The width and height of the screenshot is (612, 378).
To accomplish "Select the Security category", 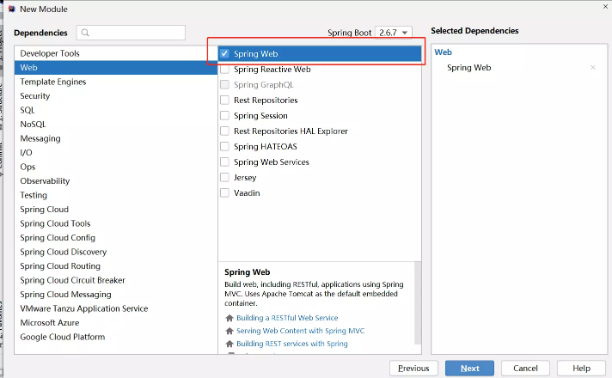I will click(116, 96).
